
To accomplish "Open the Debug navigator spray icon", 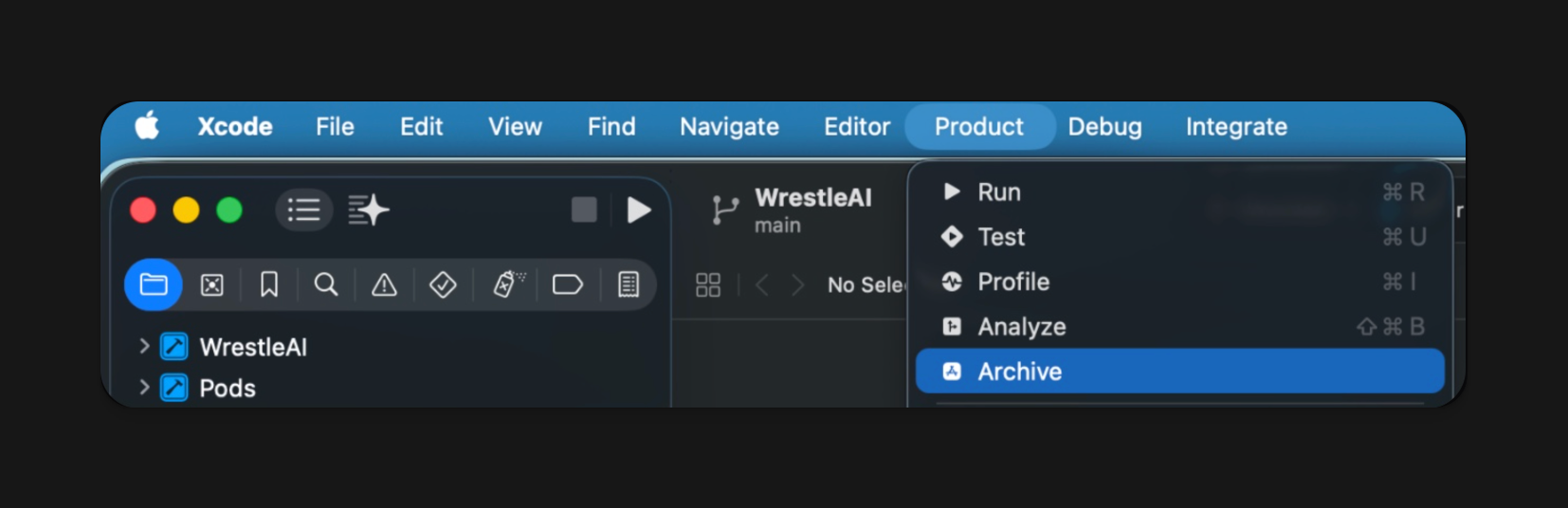I will click(x=509, y=283).
